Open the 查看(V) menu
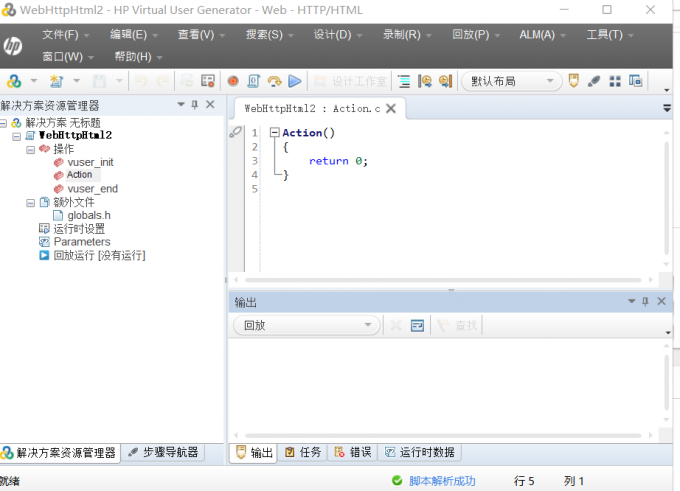This screenshot has height=491, width=680. pos(201,34)
